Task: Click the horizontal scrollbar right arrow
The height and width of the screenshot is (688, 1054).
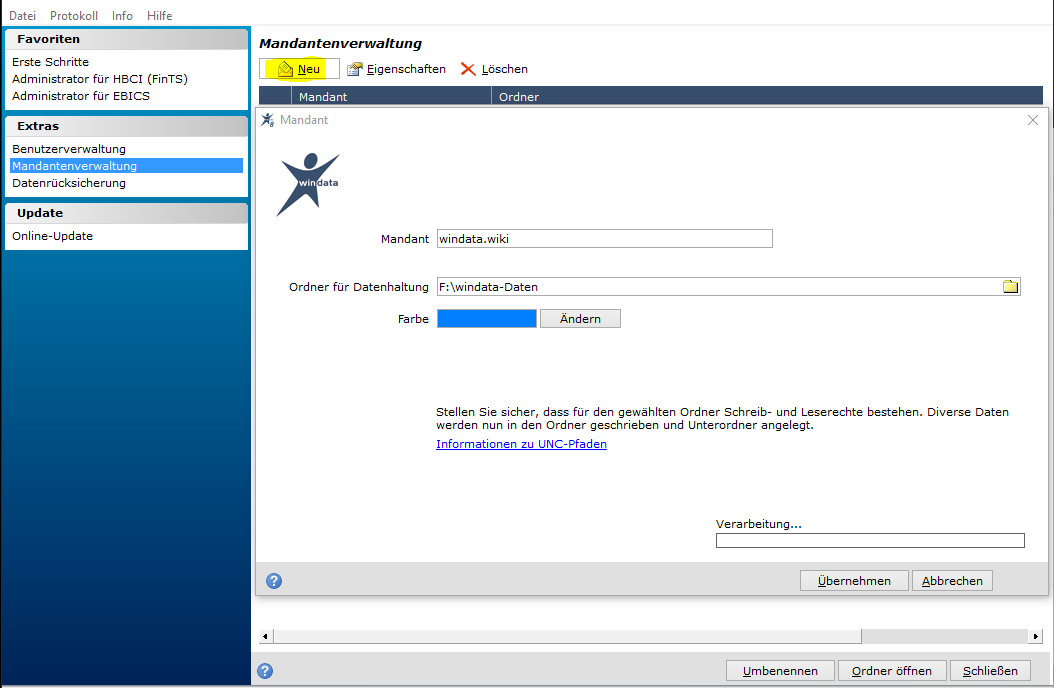Action: coord(1035,636)
